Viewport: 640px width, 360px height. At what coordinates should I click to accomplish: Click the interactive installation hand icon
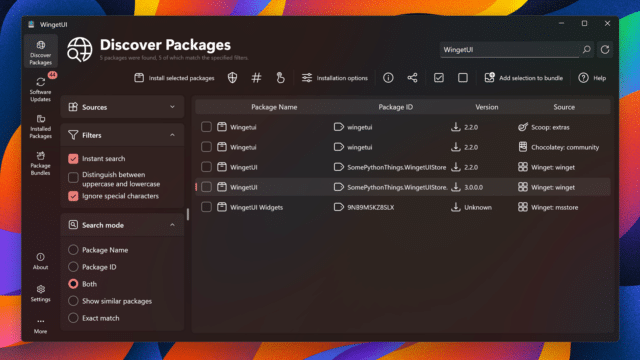tap(280, 78)
